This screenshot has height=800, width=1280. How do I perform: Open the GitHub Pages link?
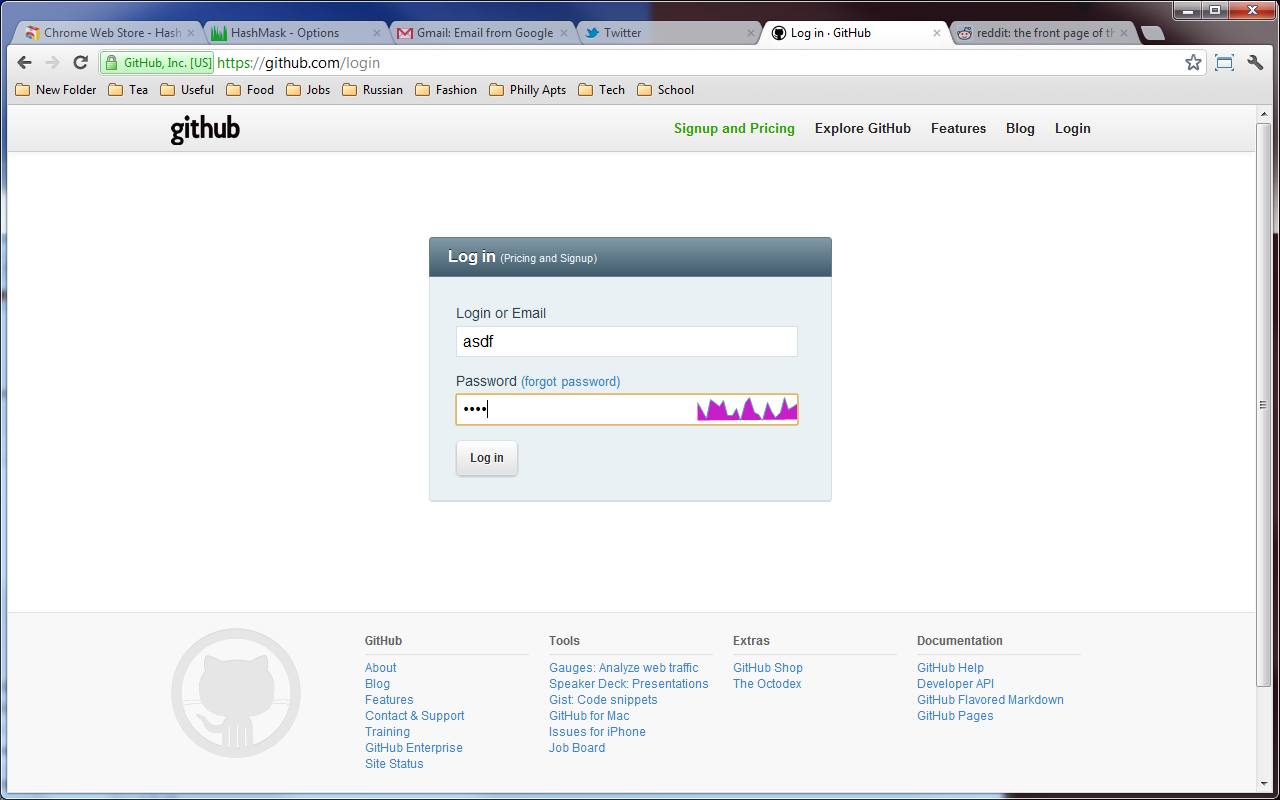click(x=955, y=716)
